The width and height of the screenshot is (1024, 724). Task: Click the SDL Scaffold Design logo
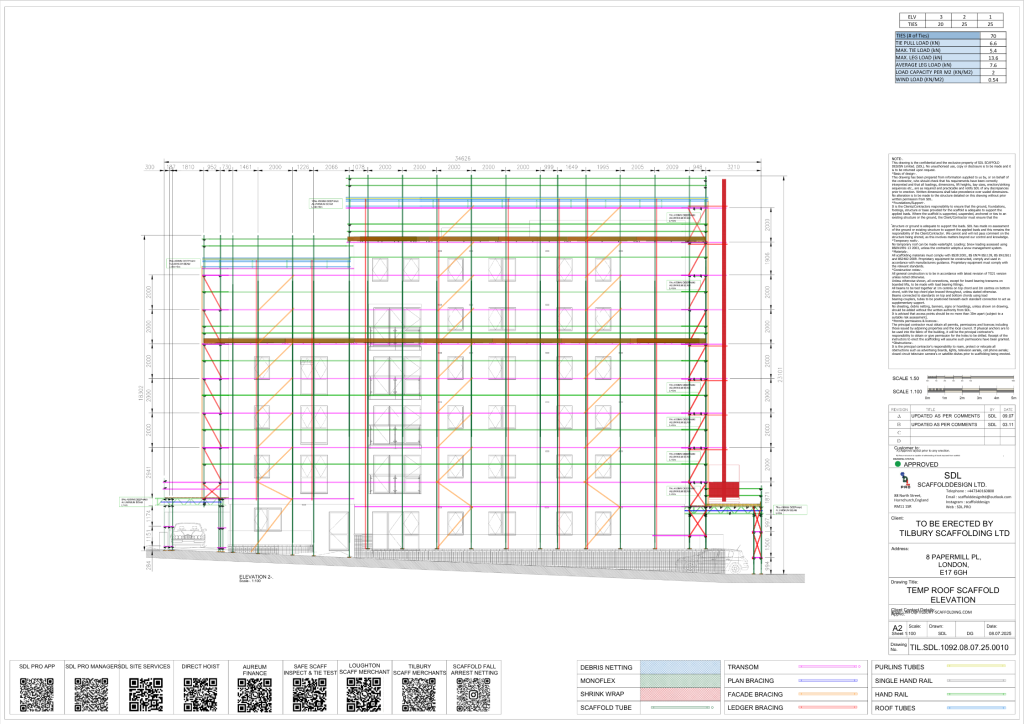tap(905, 480)
